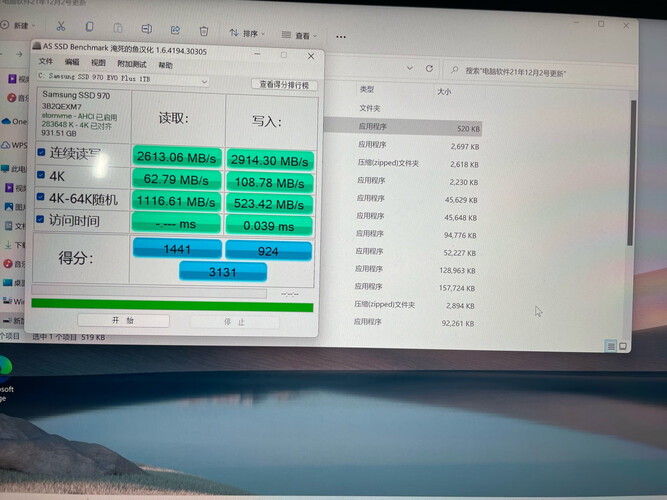Click the Delete trash icon in Explorer toolbar
The height and width of the screenshot is (500, 667).
(204, 31)
